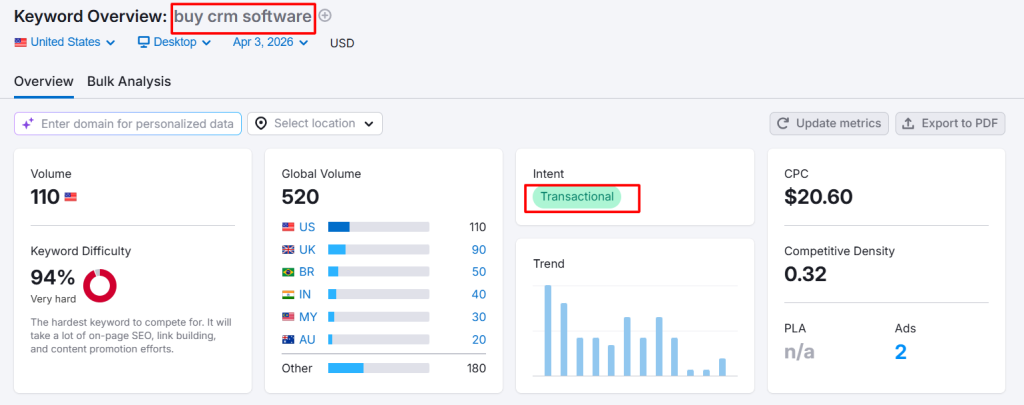Click the Australia flag in the Global Volume list

[x=288, y=340]
